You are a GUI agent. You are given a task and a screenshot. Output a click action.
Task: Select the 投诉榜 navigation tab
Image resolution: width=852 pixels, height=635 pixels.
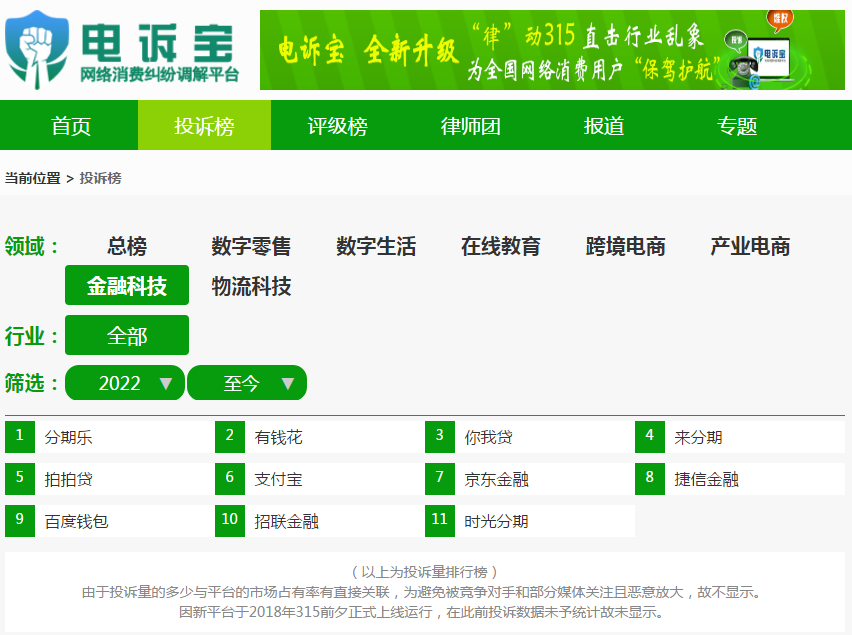point(204,125)
